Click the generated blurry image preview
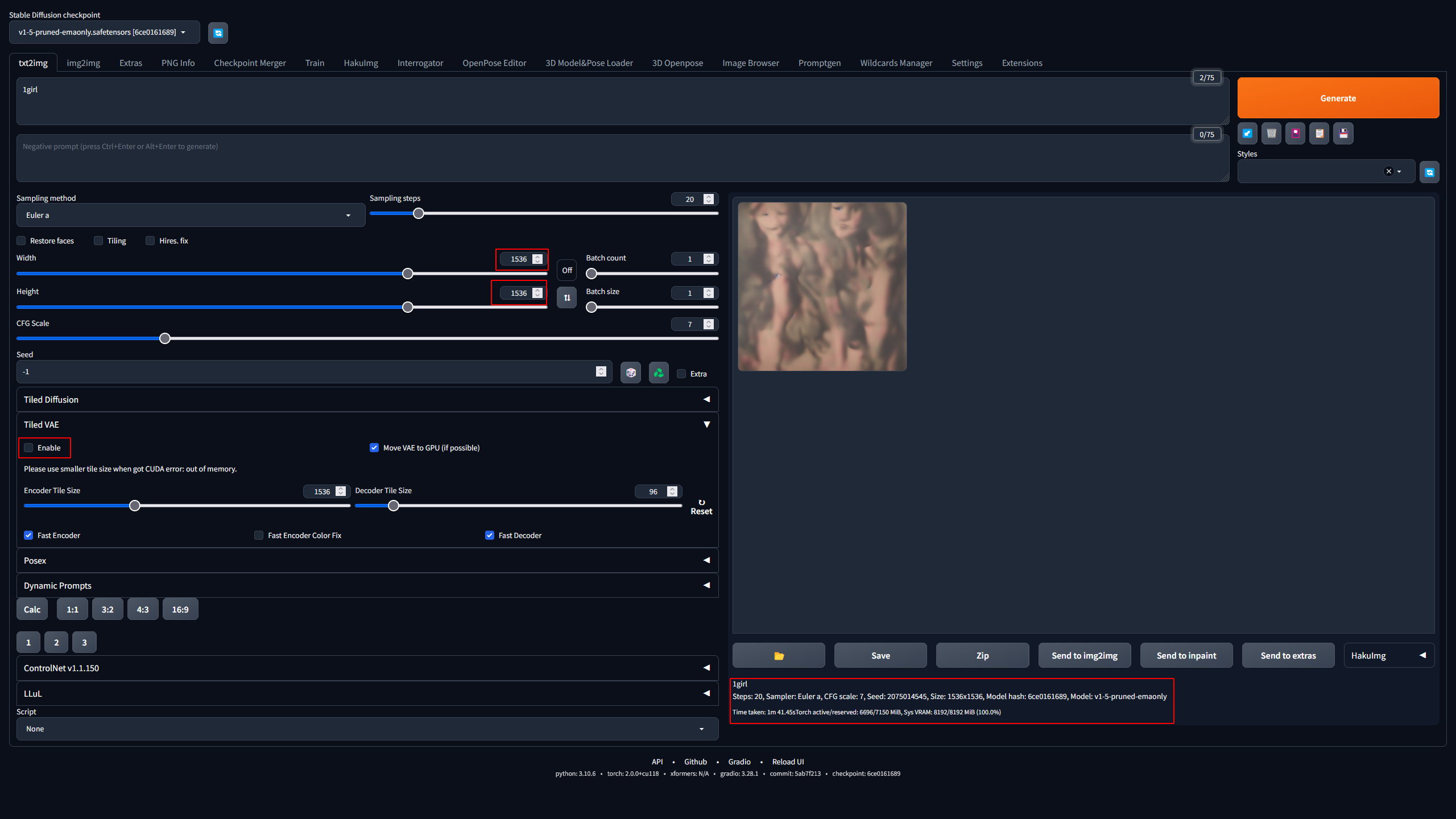 click(822, 286)
